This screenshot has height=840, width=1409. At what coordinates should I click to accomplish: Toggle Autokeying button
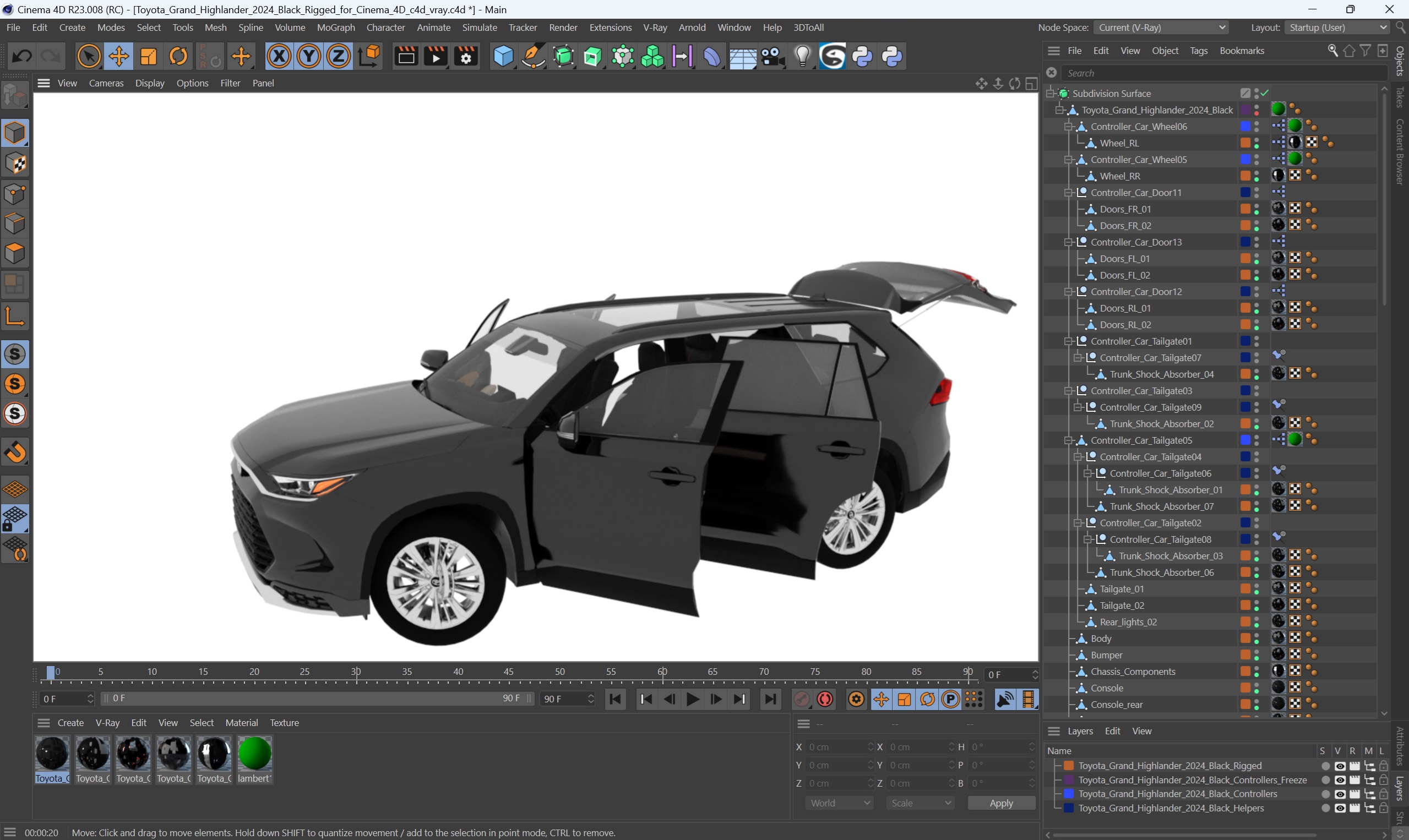pyautogui.click(x=825, y=700)
